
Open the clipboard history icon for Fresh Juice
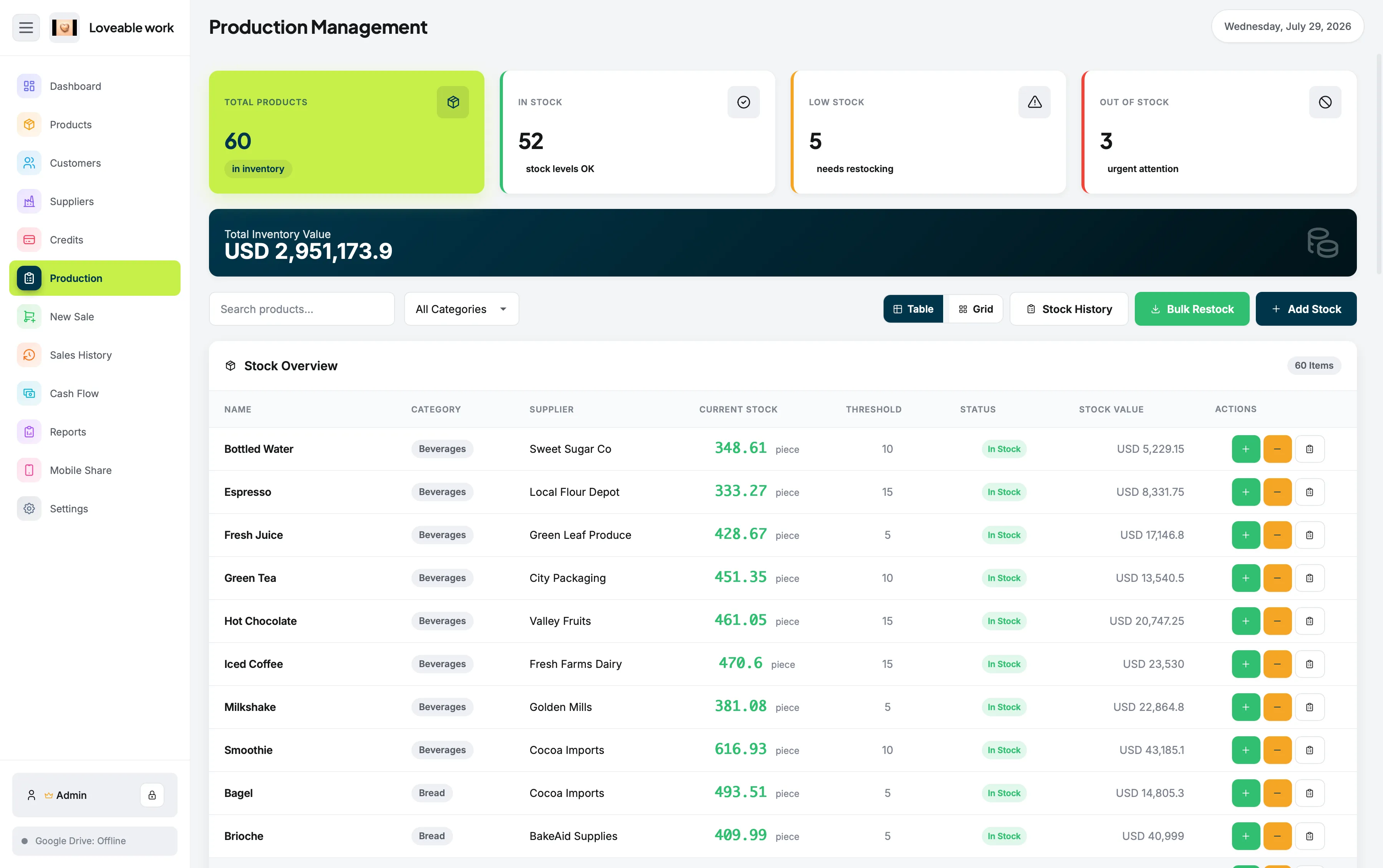[1310, 535]
